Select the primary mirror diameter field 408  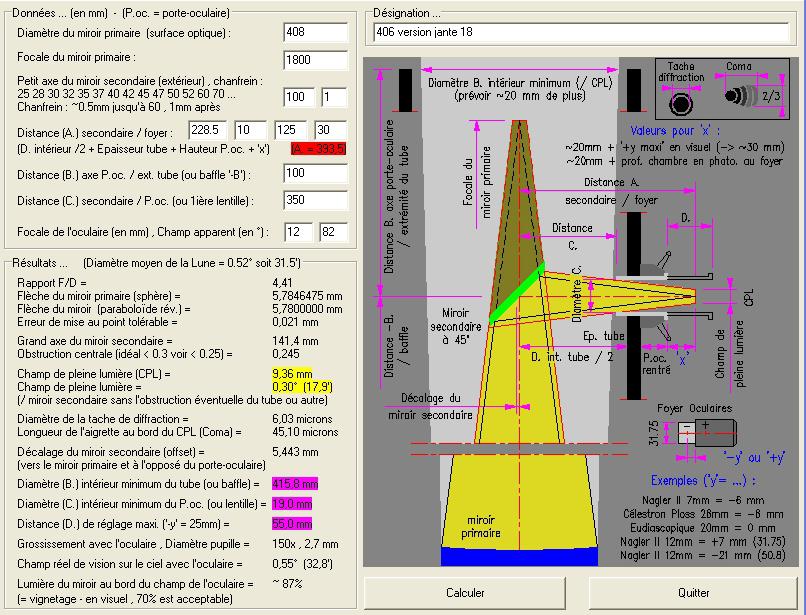click(316, 32)
